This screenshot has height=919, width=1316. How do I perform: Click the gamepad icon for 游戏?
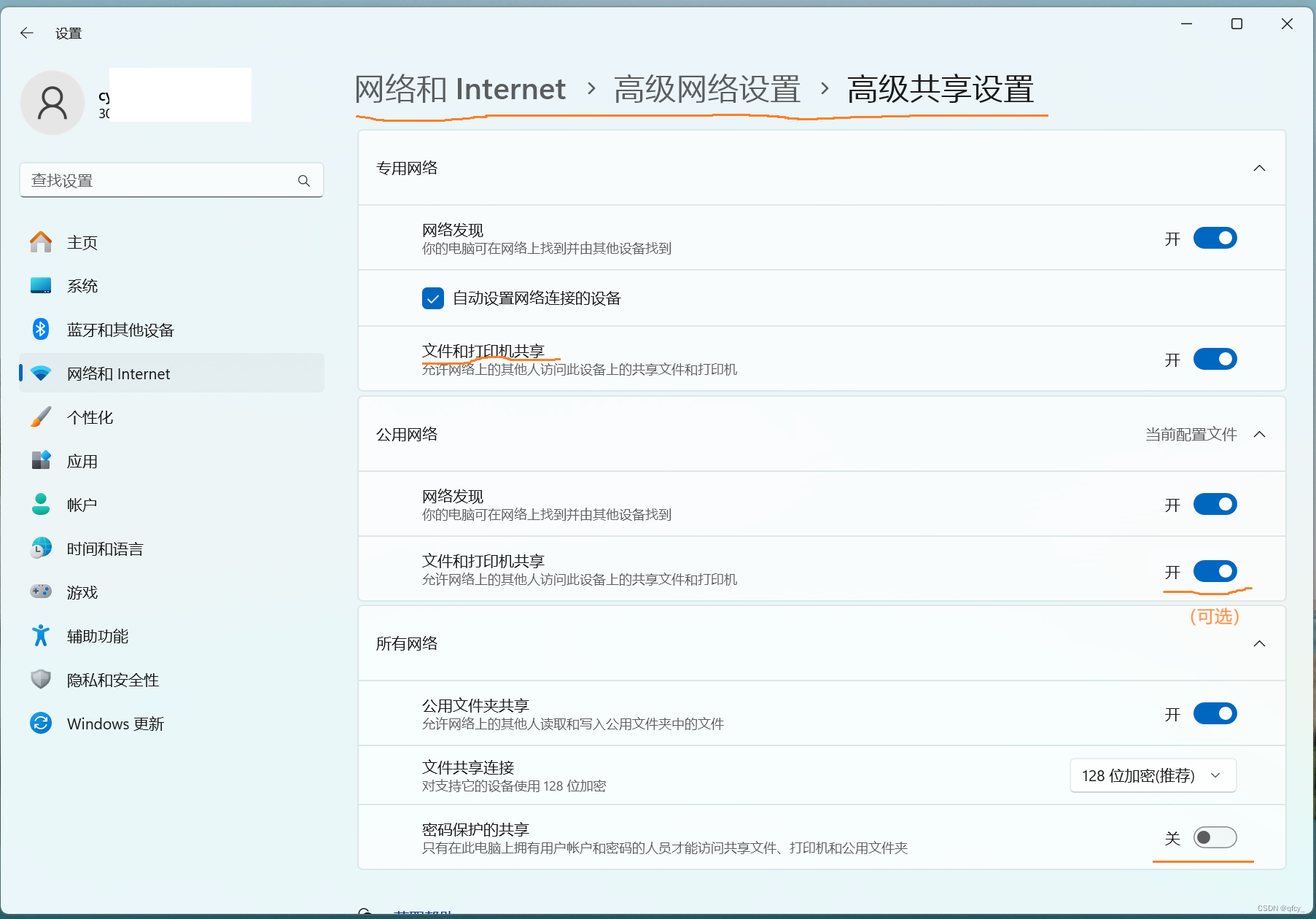tap(41, 592)
